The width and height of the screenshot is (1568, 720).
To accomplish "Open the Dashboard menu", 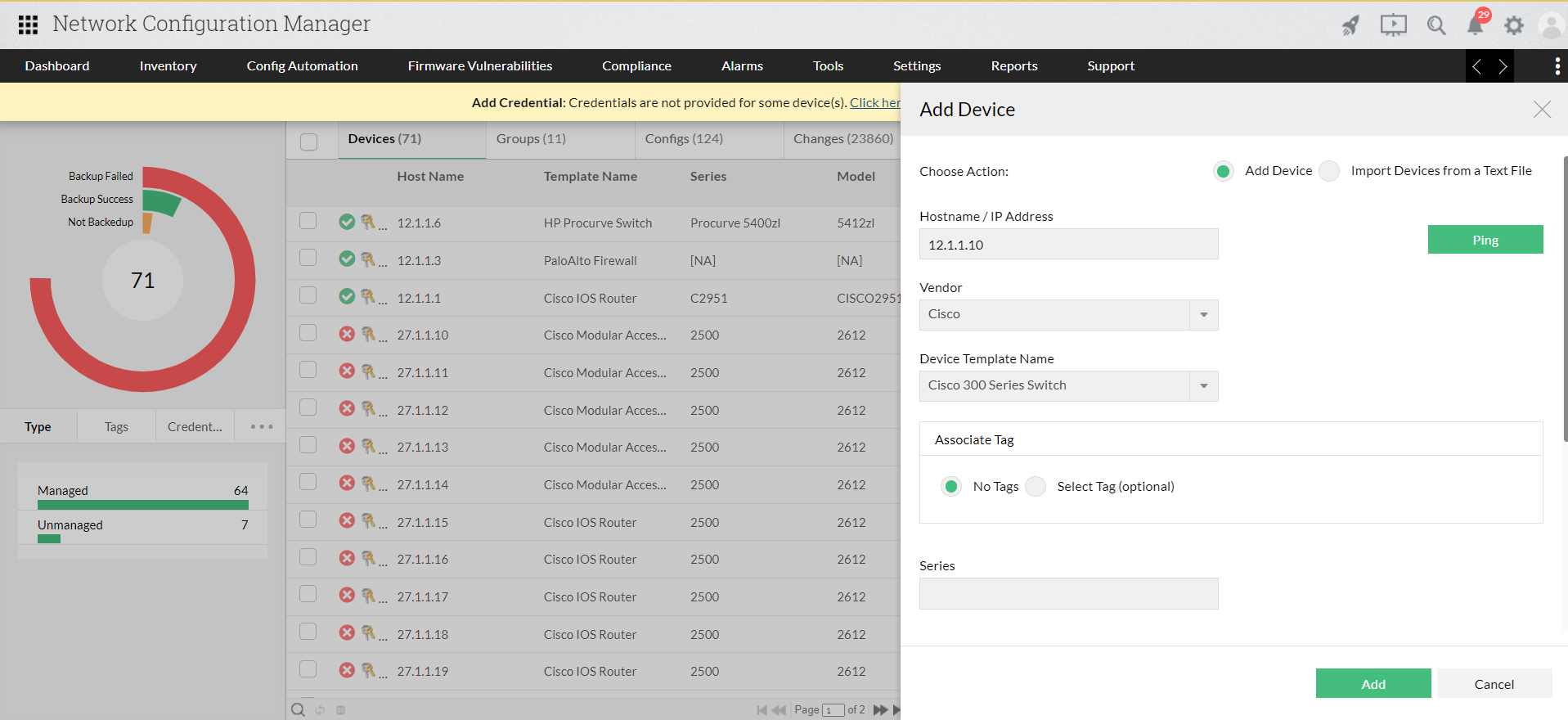I will coord(57,66).
